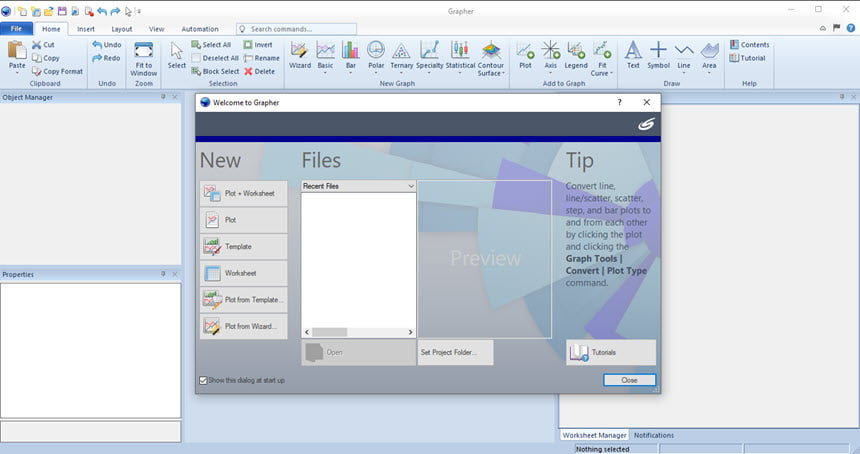860x454 pixels.
Task: Click the new Template button
Action: (x=244, y=247)
